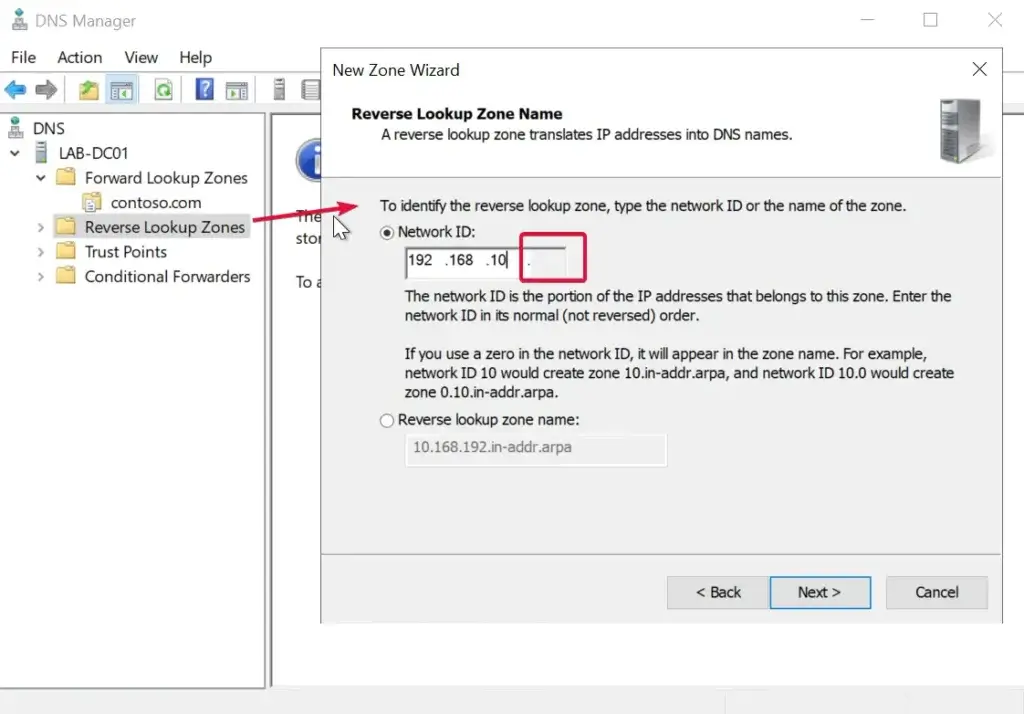Click the Next button in wizard

pyautogui.click(x=819, y=592)
